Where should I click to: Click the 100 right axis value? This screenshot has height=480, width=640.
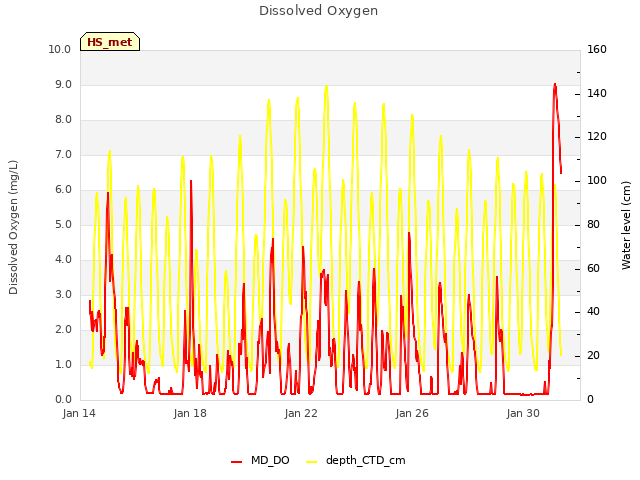(597, 180)
